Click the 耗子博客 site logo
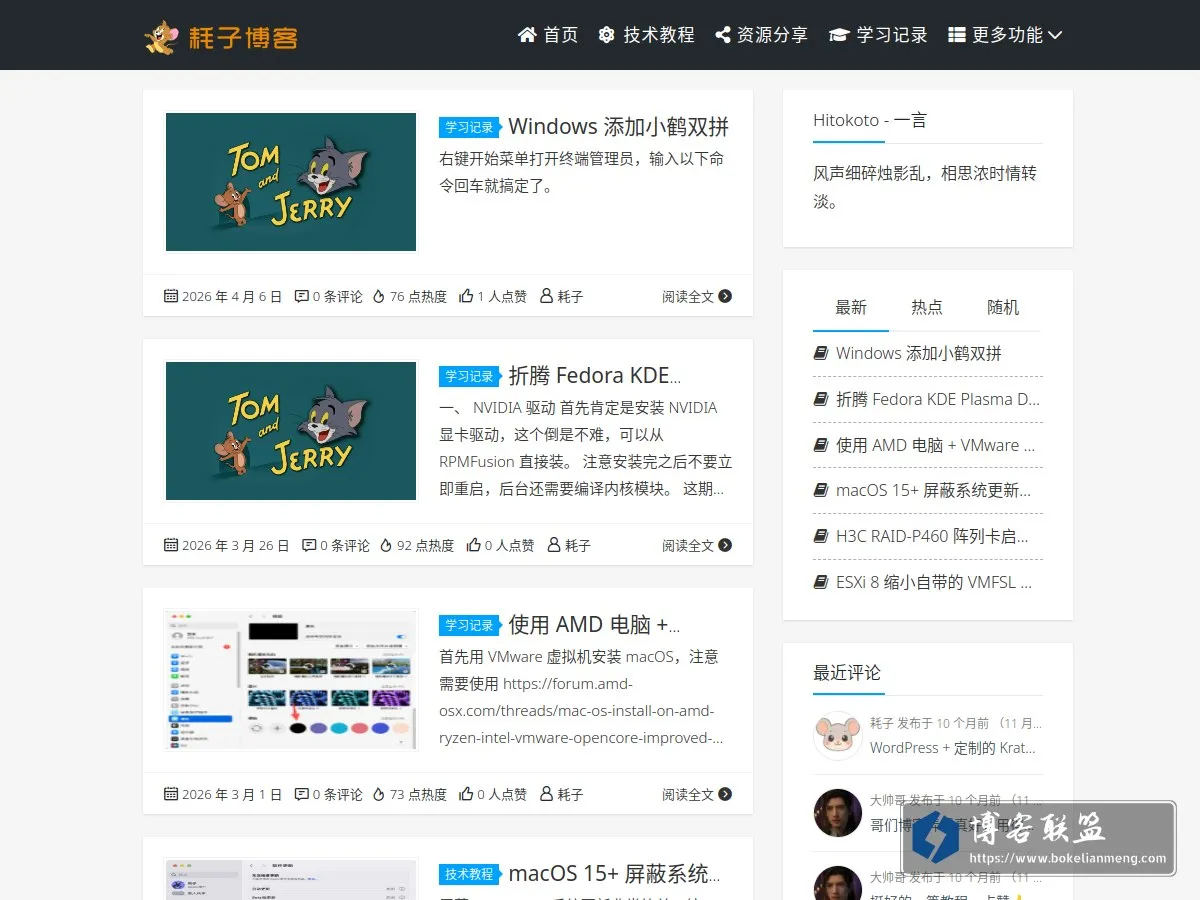 pos(221,36)
